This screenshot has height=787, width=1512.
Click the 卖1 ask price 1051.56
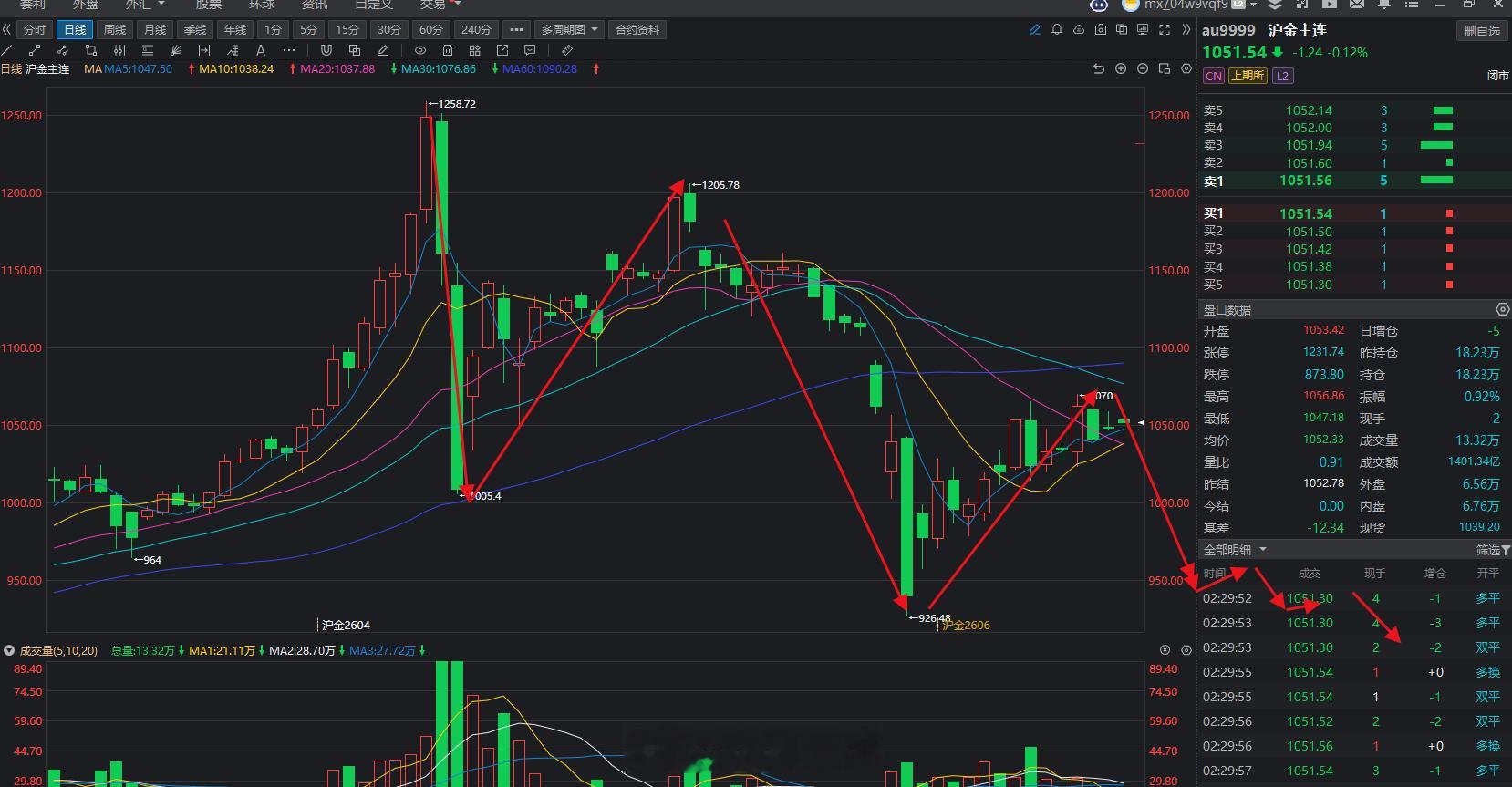click(1306, 181)
